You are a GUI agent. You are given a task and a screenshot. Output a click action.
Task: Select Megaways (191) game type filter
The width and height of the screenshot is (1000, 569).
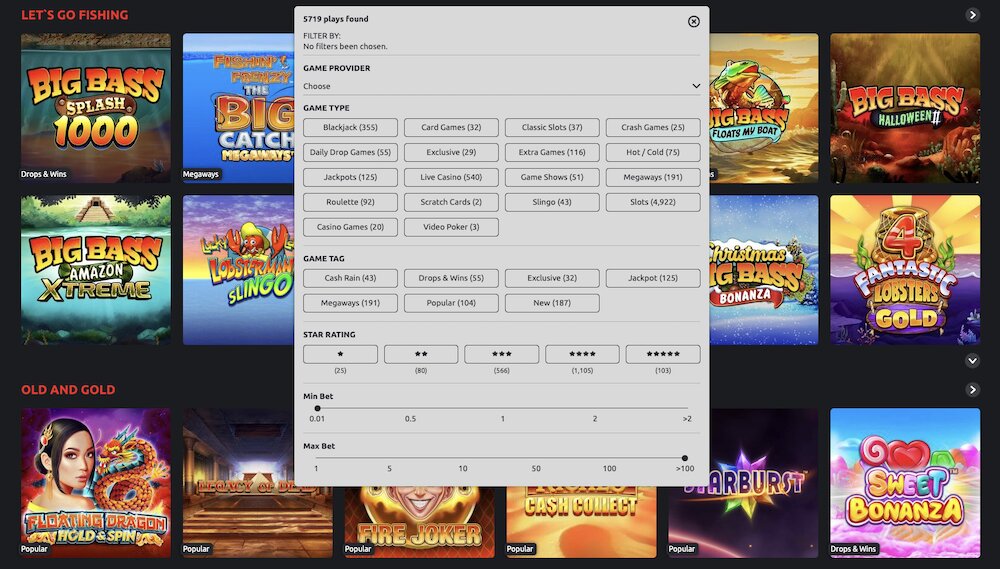pyautogui.click(x=653, y=177)
